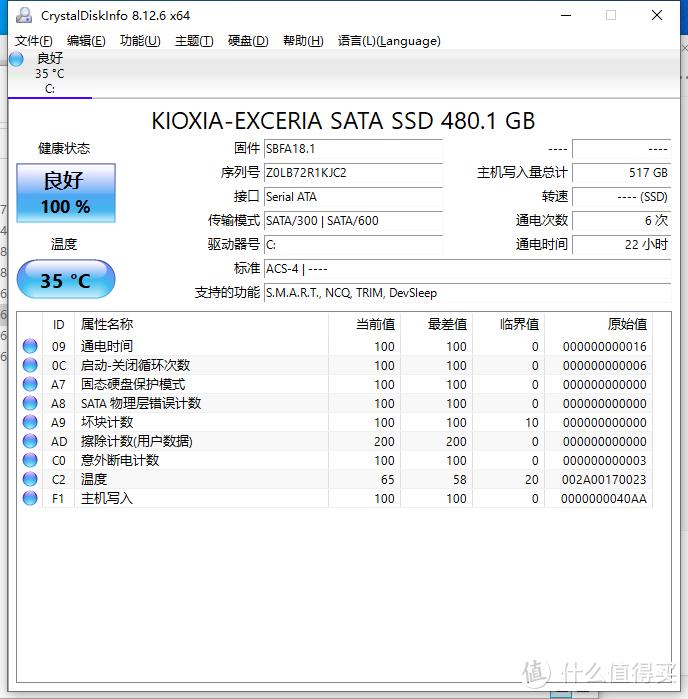Open the 编辑(E) menu
The image size is (688, 699).
click(86, 41)
